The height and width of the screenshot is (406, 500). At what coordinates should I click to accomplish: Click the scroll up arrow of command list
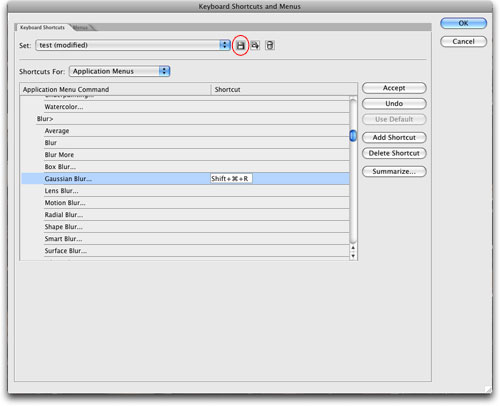pos(353,248)
